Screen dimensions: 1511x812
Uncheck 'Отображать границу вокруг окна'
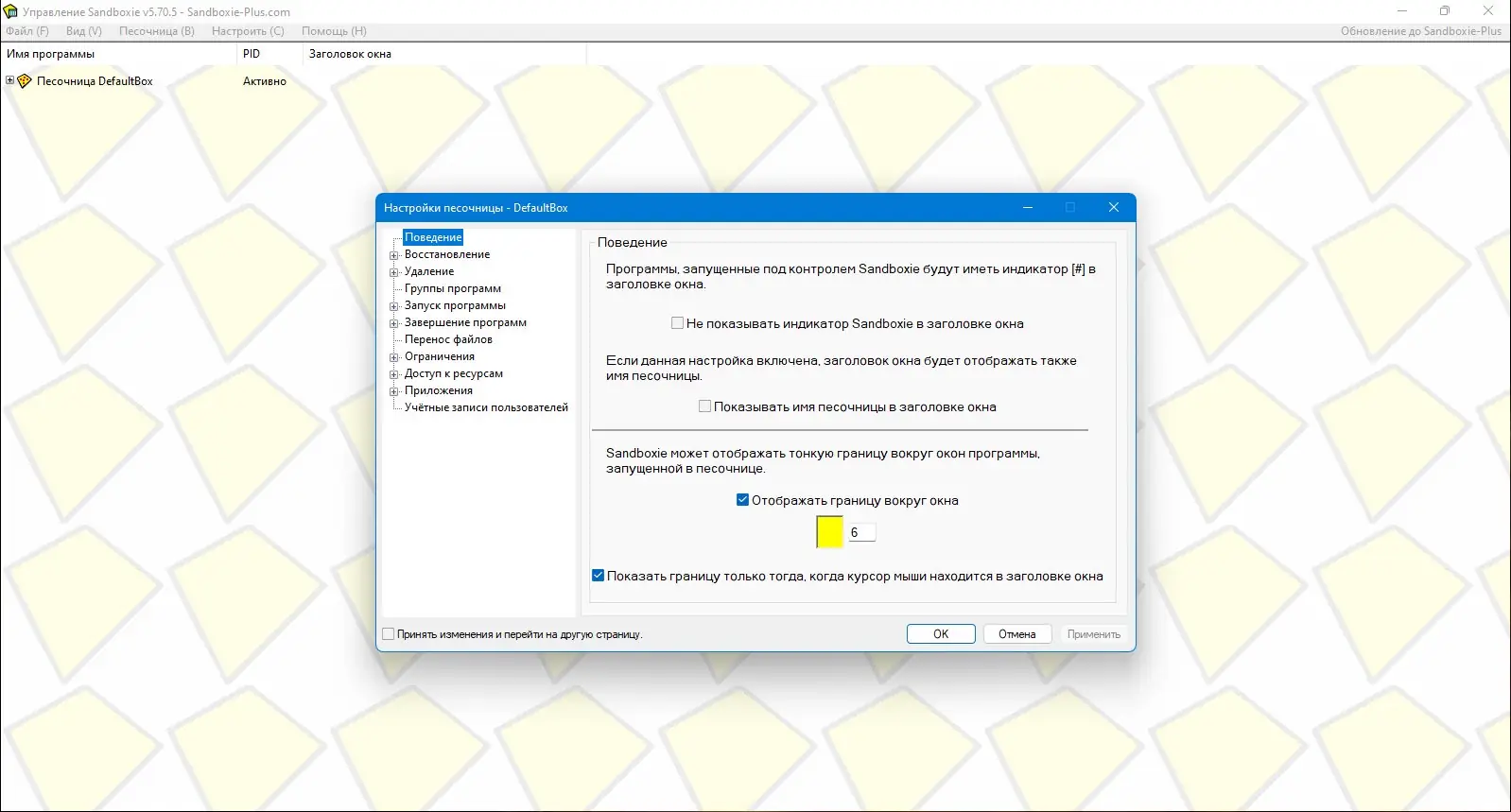tap(742, 500)
